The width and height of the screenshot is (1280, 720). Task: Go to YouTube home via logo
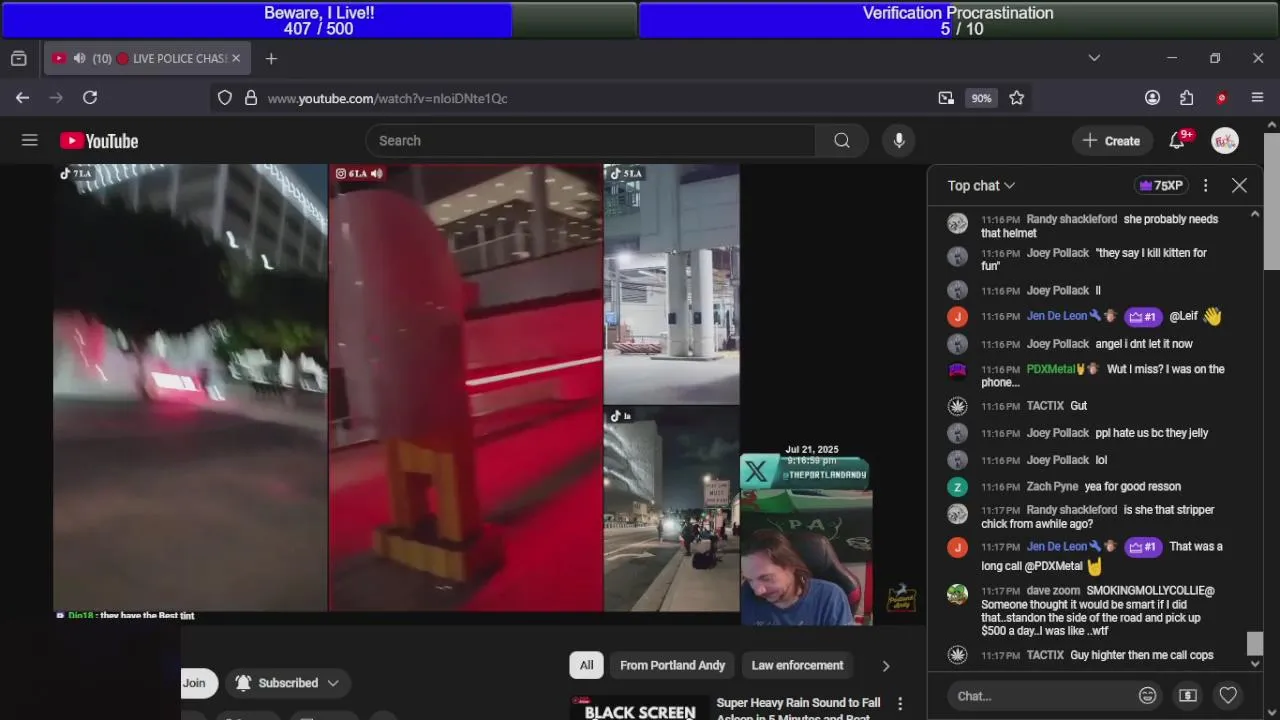99,141
